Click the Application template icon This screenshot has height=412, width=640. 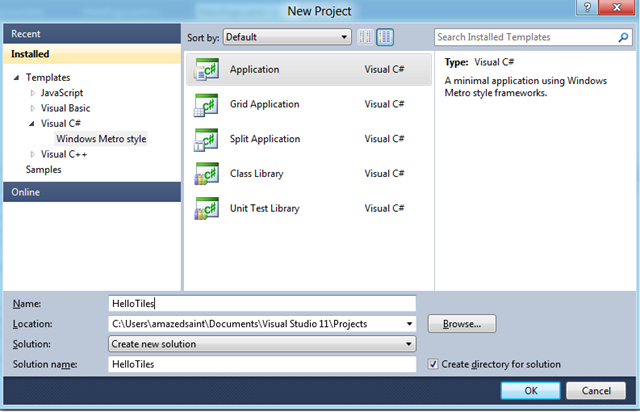pos(207,69)
